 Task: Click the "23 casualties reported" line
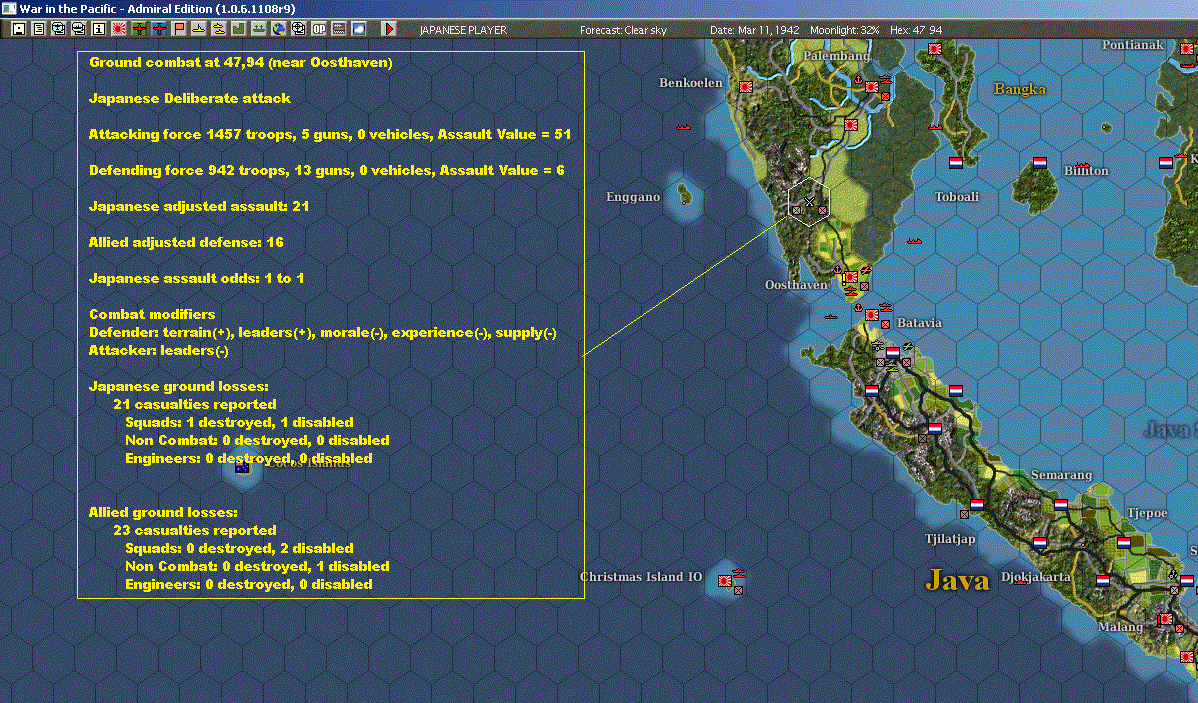(x=195, y=530)
